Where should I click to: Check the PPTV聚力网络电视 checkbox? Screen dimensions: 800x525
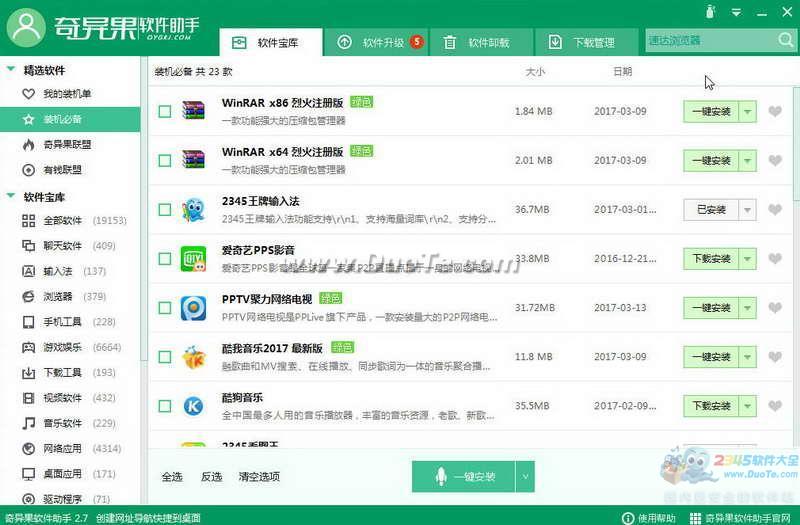click(x=164, y=308)
